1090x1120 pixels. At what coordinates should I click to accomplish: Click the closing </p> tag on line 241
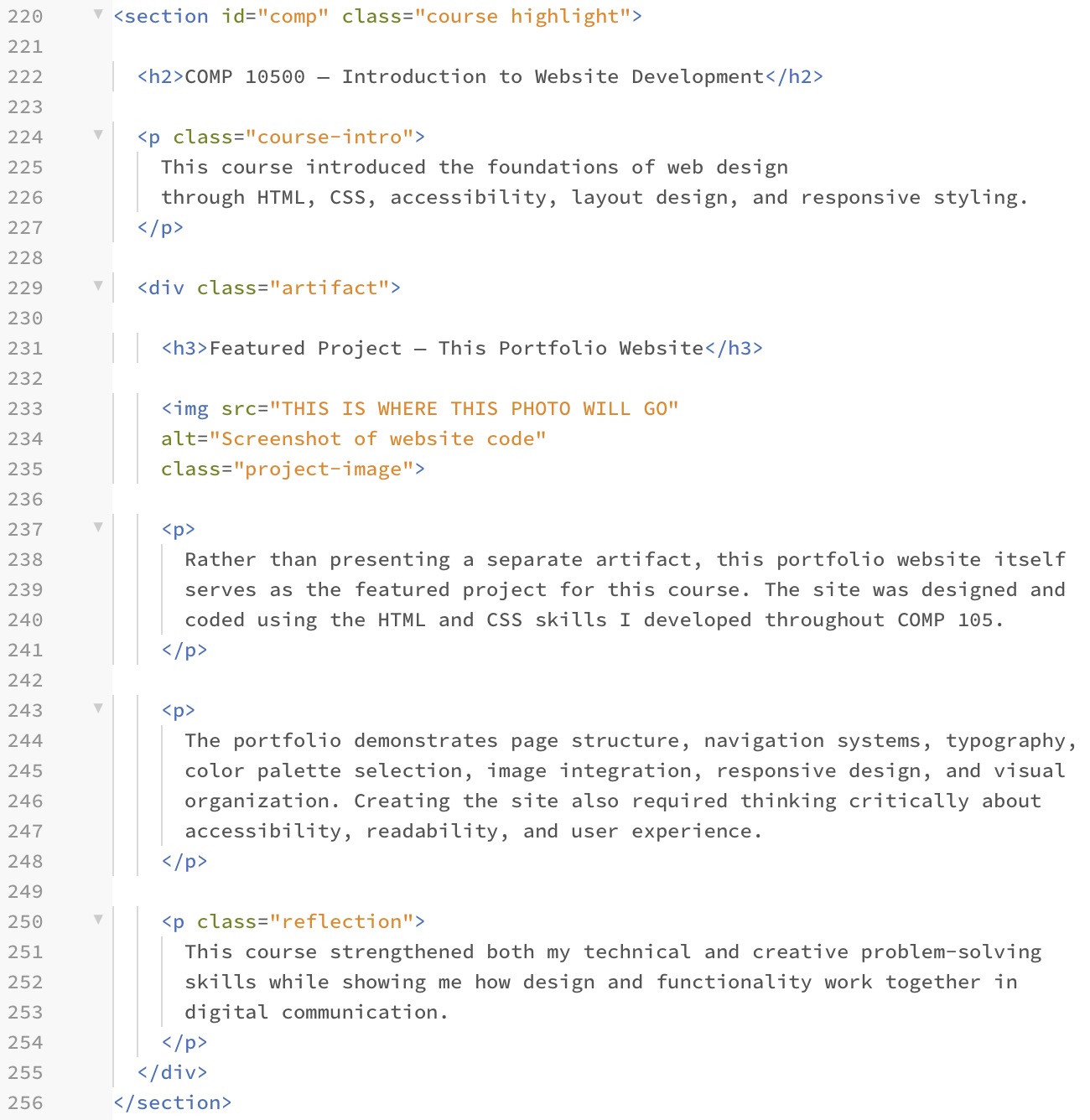coord(184,651)
